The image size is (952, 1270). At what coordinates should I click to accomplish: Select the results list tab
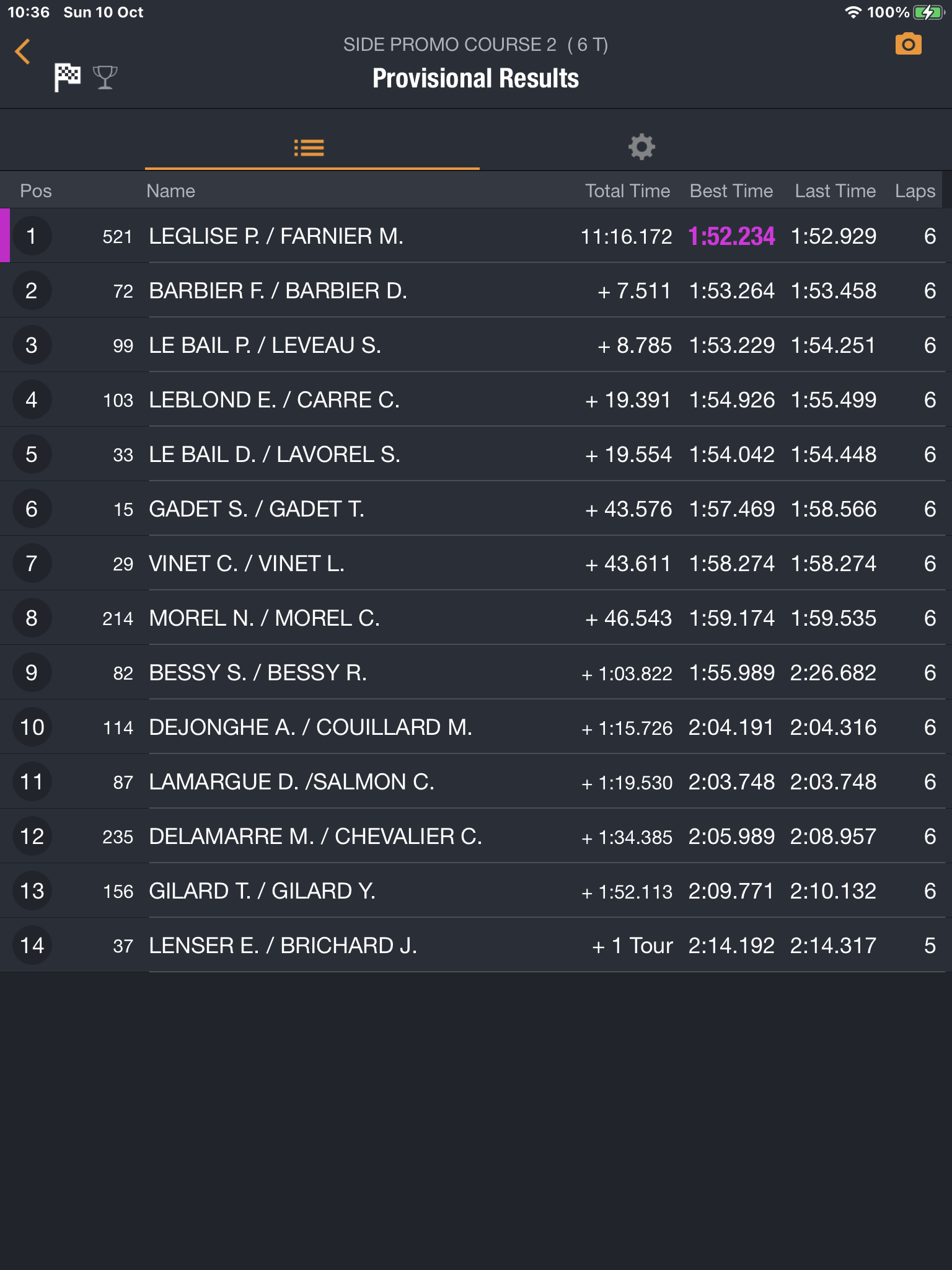pyautogui.click(x=309, y=148)
